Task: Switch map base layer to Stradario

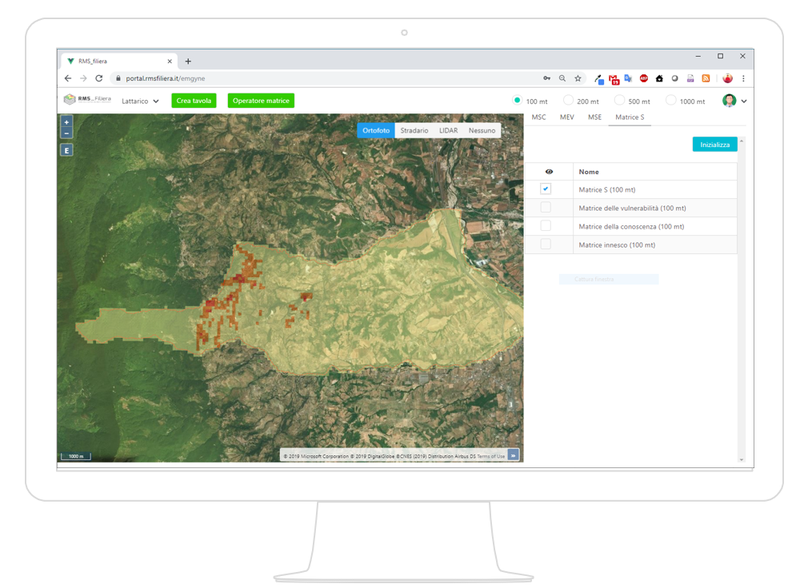Action: click(414, 130)
